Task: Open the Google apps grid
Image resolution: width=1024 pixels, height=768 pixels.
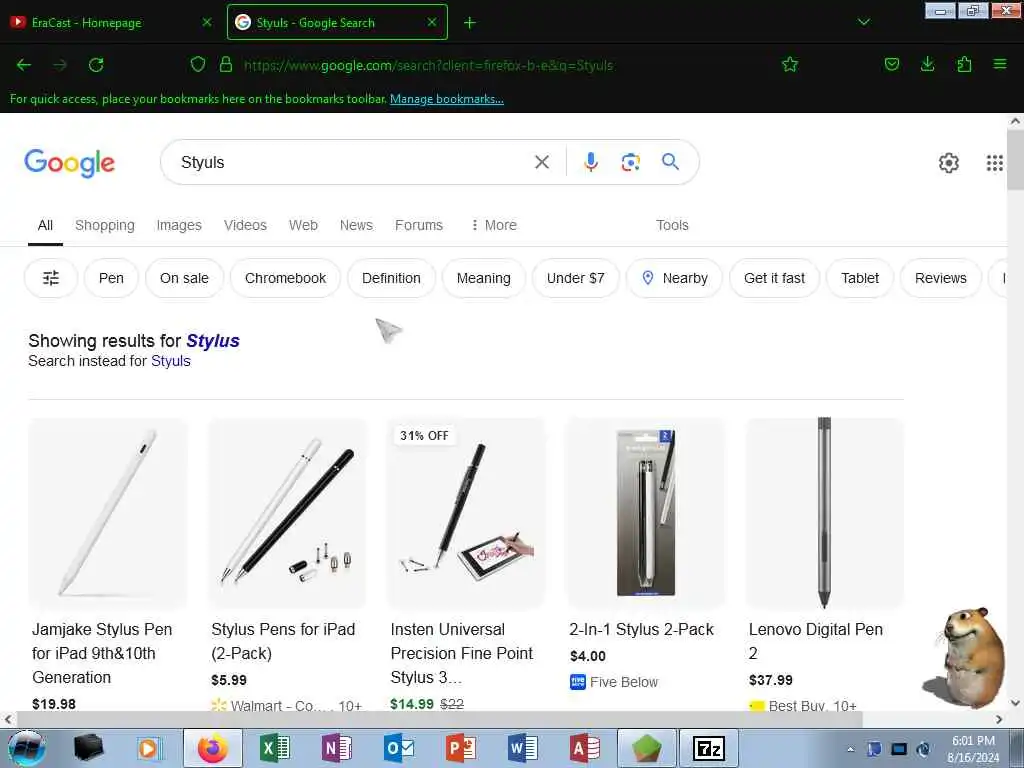Action: click(994, 163)
